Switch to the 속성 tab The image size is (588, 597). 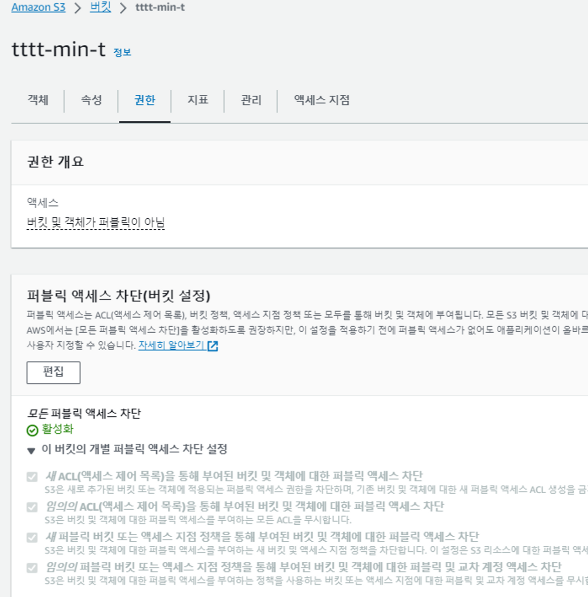click(x=91, y=100)
